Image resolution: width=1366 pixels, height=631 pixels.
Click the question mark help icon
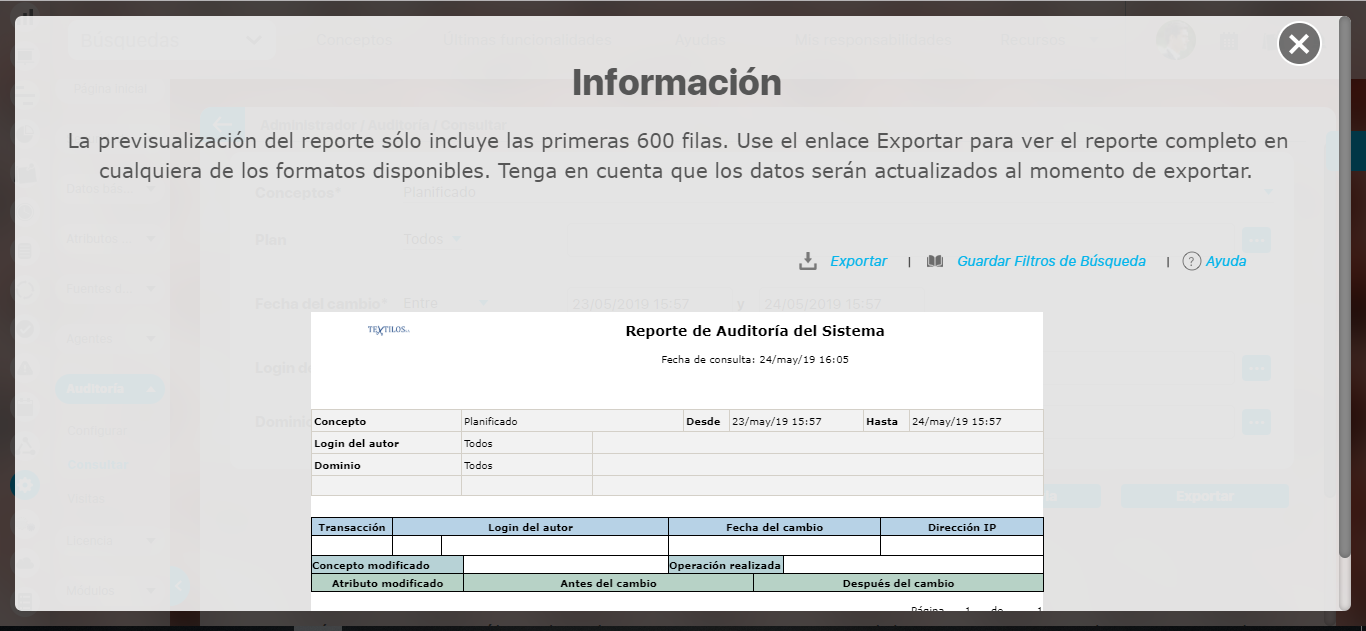click(x=1191, y=261)
